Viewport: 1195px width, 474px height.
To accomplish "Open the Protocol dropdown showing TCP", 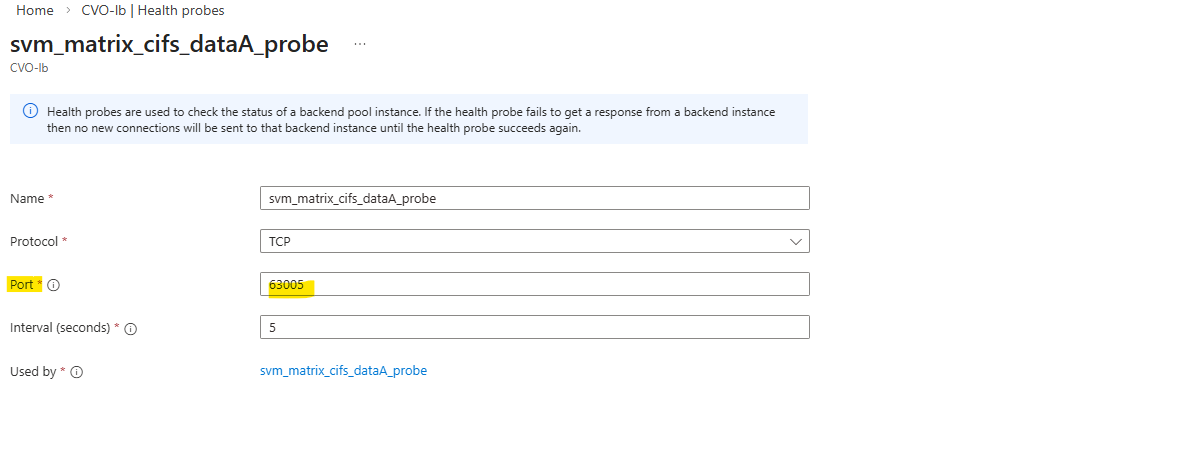I will (534, 241).
